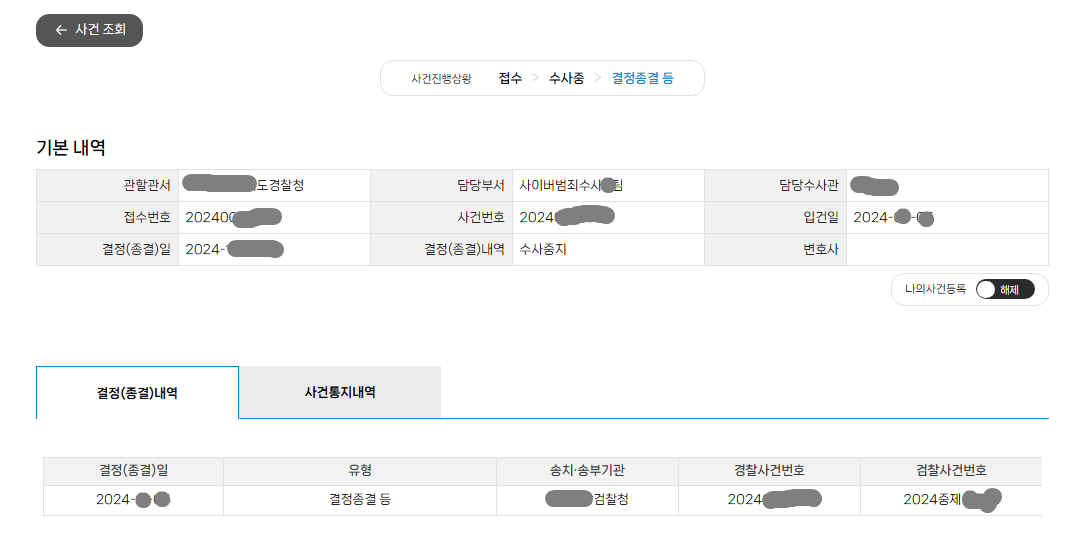
Task: Select the 결정종결 등 progress step
Action: [x=643, y=78]
